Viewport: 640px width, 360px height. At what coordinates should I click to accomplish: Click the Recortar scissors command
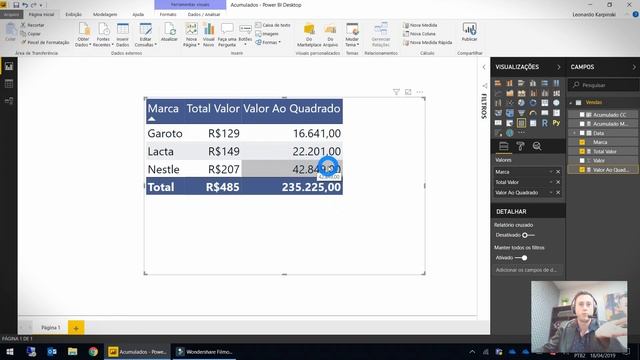tap(32, 25)
